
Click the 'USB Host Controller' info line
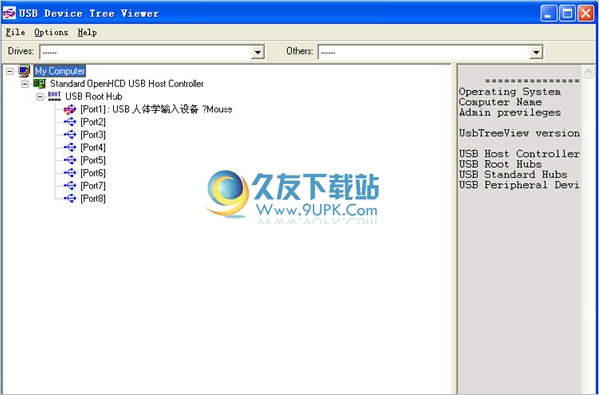coord(519,154)
